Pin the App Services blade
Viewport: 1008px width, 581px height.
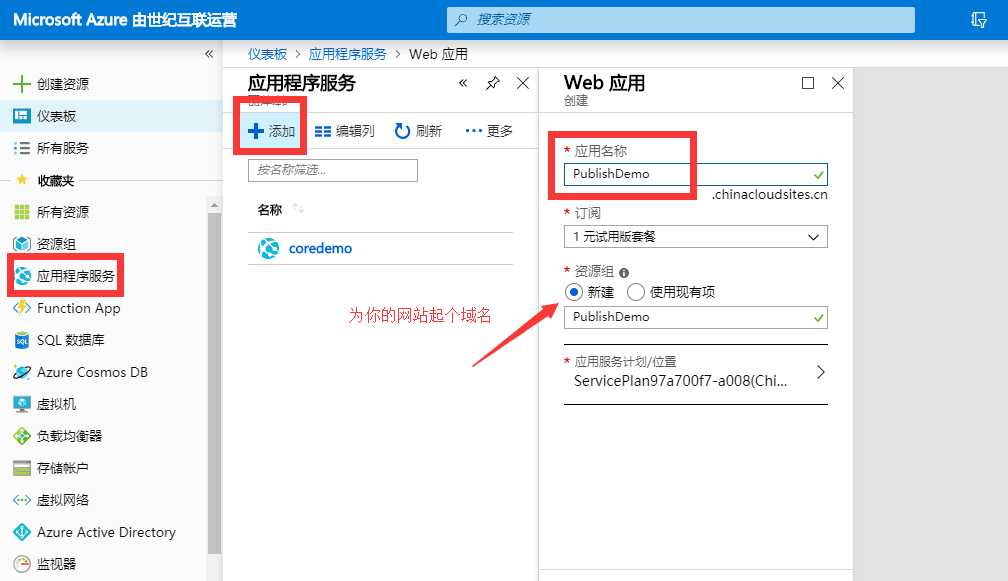[x=492, y=83]
